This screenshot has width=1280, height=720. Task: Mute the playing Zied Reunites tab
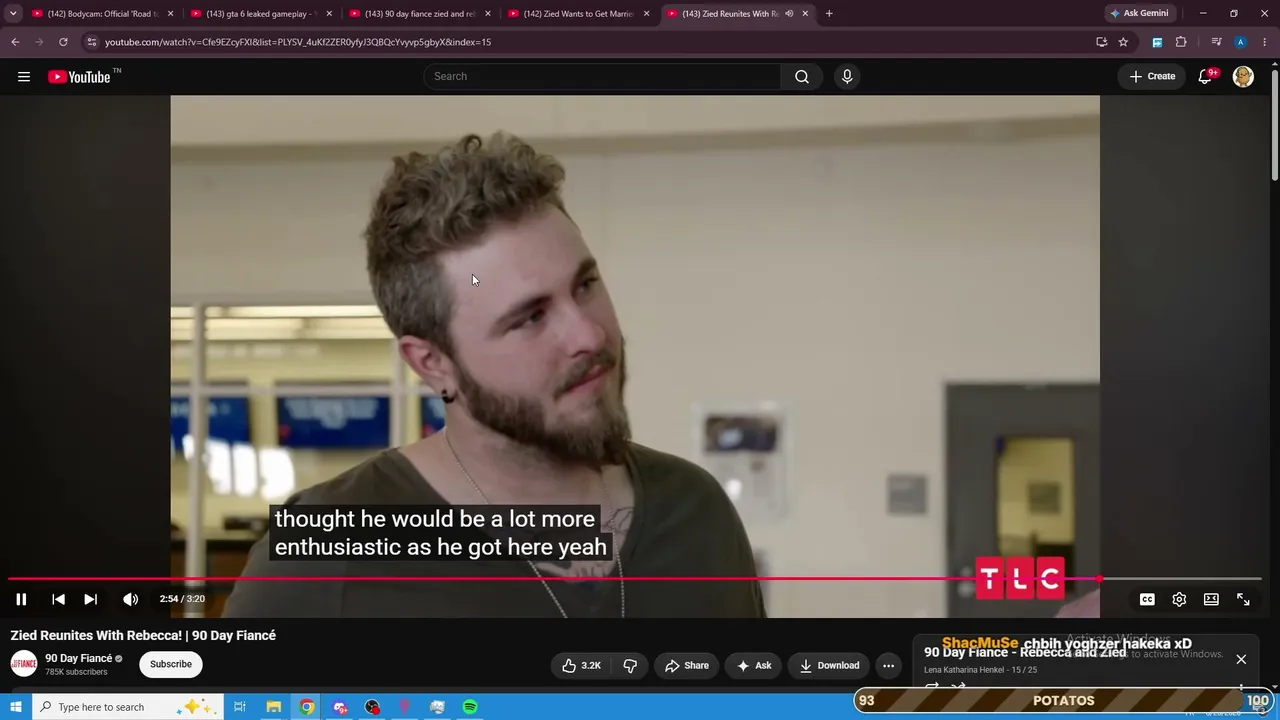789,14
